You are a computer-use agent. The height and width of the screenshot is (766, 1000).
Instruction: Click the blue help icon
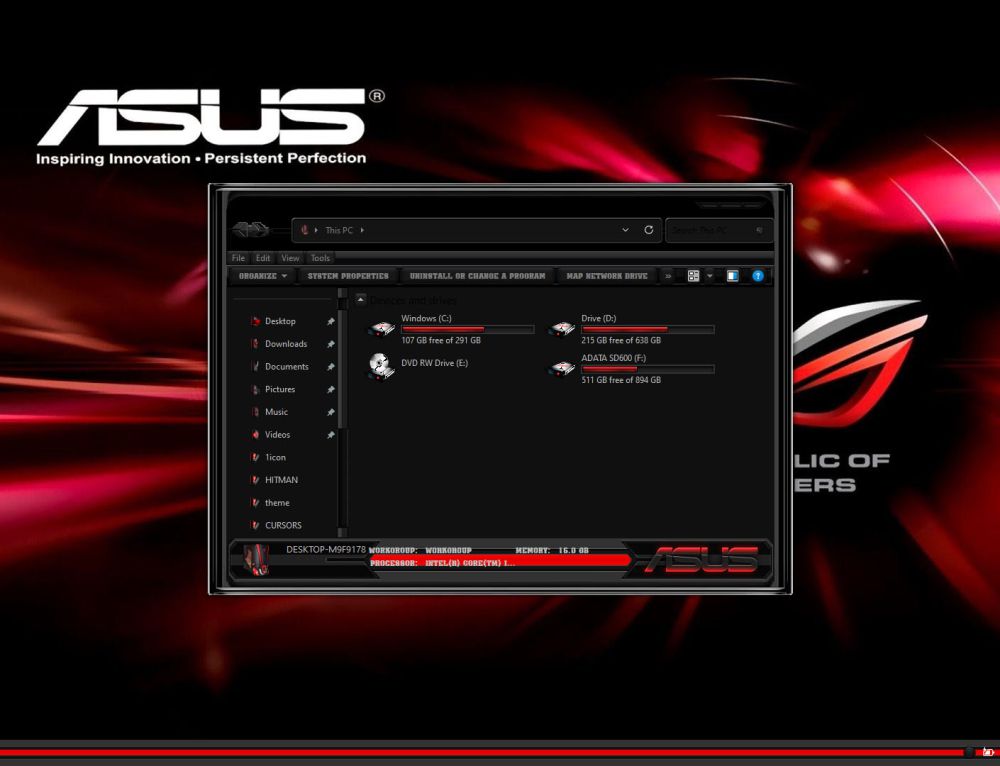[x=758, y=276]
